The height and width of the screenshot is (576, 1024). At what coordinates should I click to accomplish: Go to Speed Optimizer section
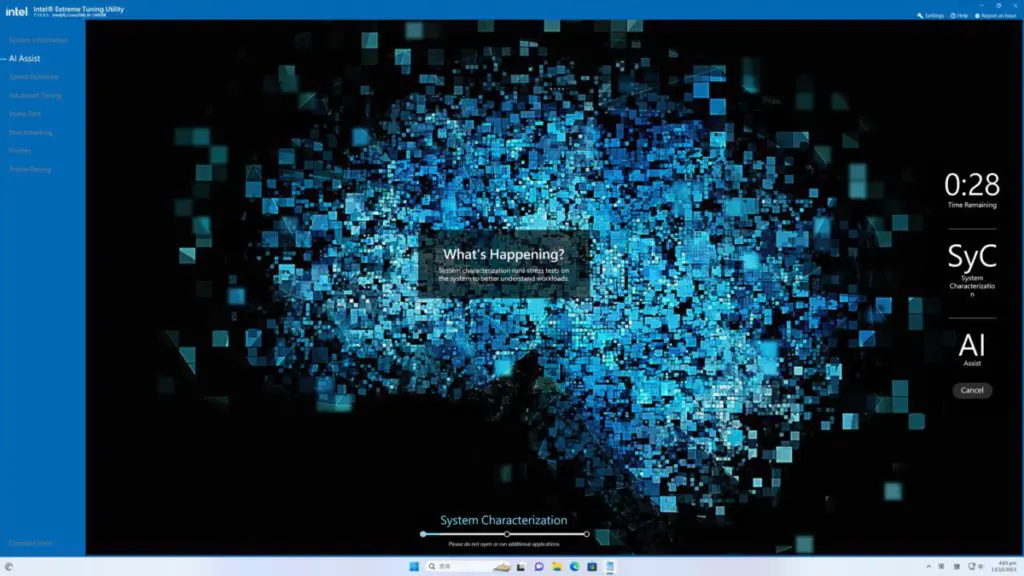(34, 77)
